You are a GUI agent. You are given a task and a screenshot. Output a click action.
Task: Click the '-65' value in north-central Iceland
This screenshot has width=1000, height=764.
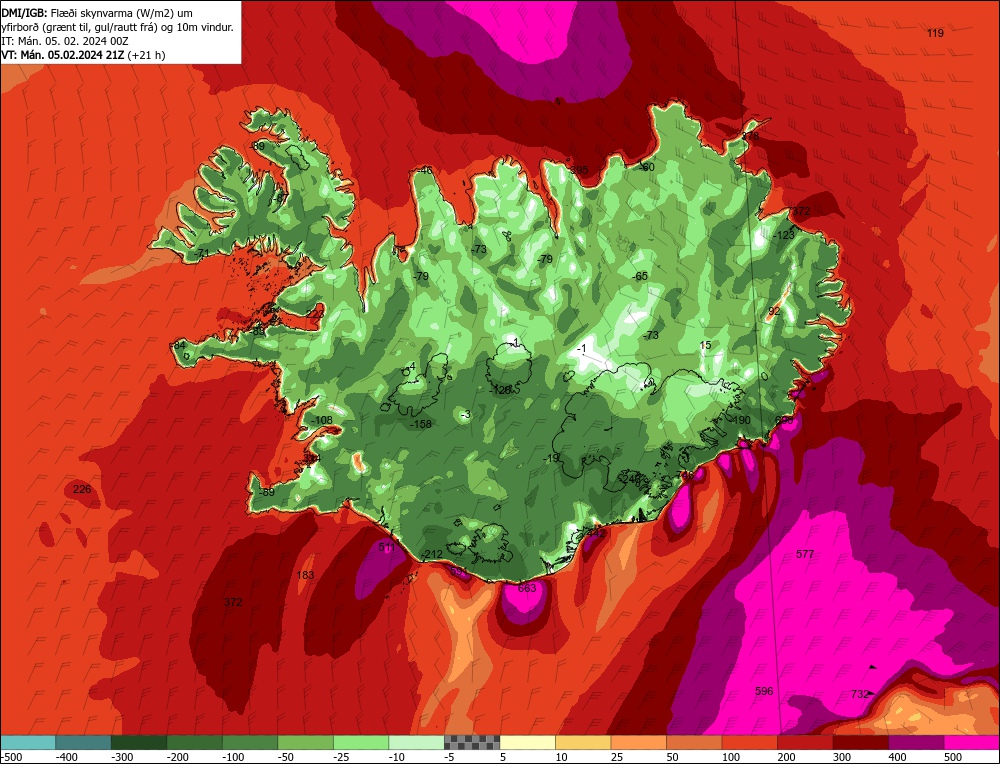pyautogui.click(x=640, y=276)
